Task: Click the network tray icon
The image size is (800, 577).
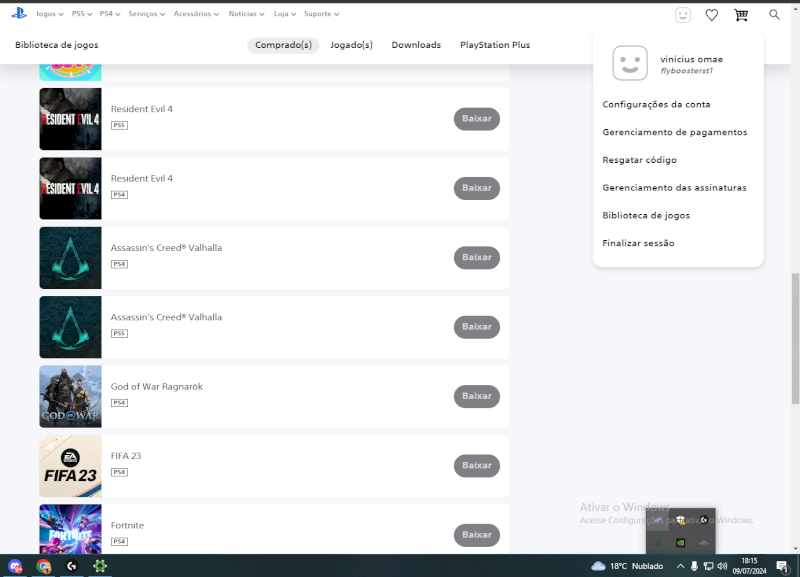Action: tap(708, 566)
